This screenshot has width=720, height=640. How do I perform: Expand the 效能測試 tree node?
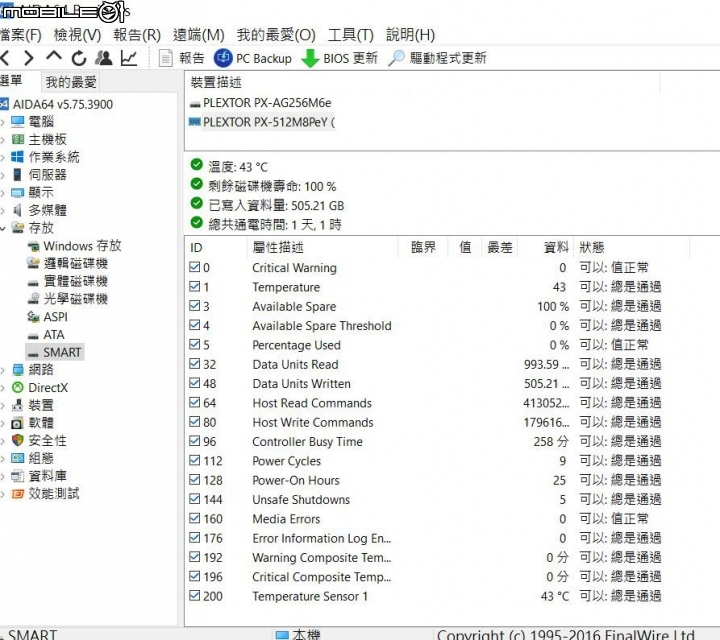pyautogui.click(x=3, y=494)
